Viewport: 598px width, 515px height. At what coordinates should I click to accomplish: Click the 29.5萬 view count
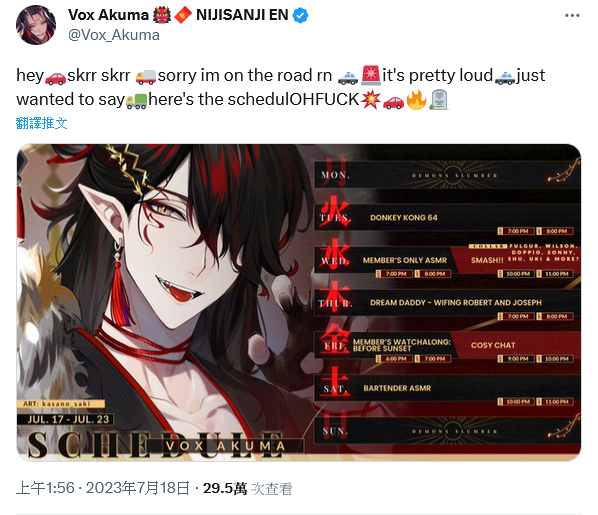pyautogui.click(x=225, y=488)
